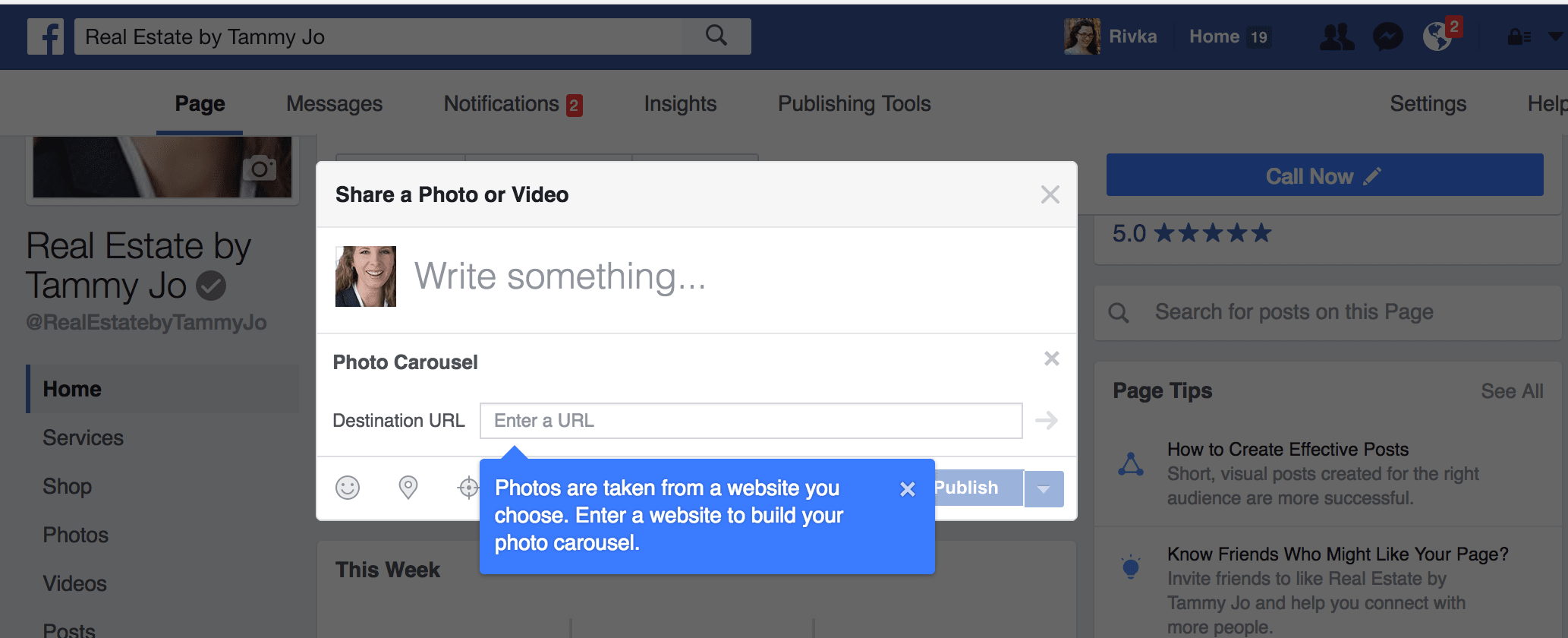Click the search magnifier in top bar
Viewport: 1568px width, 638px height.
tap(716, 36)
